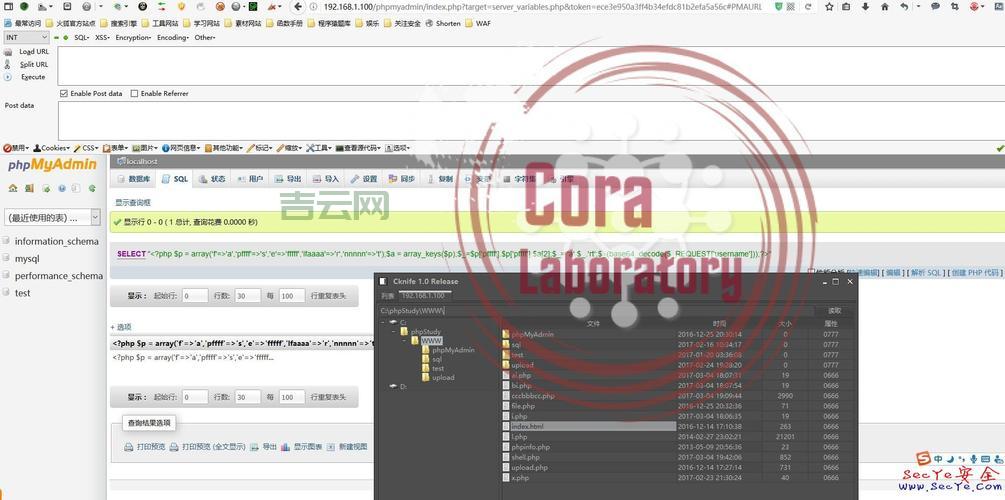Click the shell.php file icon
This screenshot has width=1005, height=500.
506,457
